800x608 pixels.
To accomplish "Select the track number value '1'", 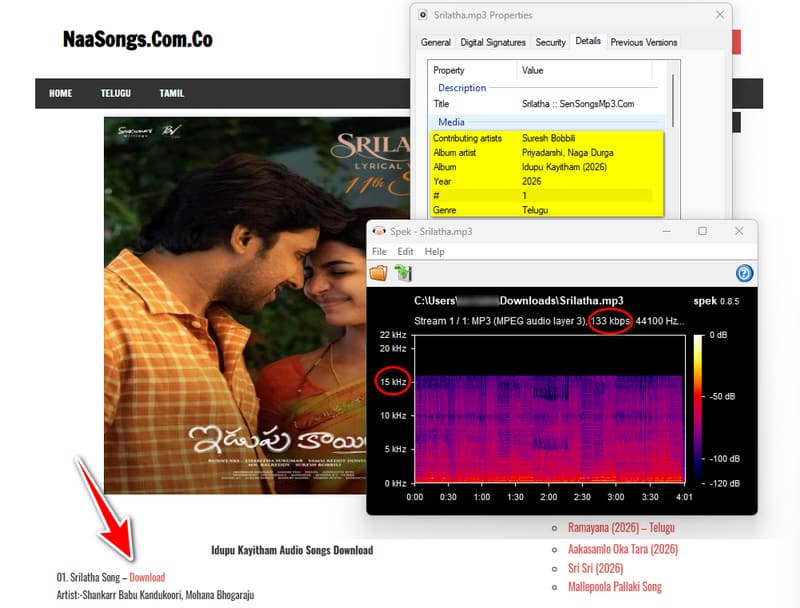I will [524, 195].
